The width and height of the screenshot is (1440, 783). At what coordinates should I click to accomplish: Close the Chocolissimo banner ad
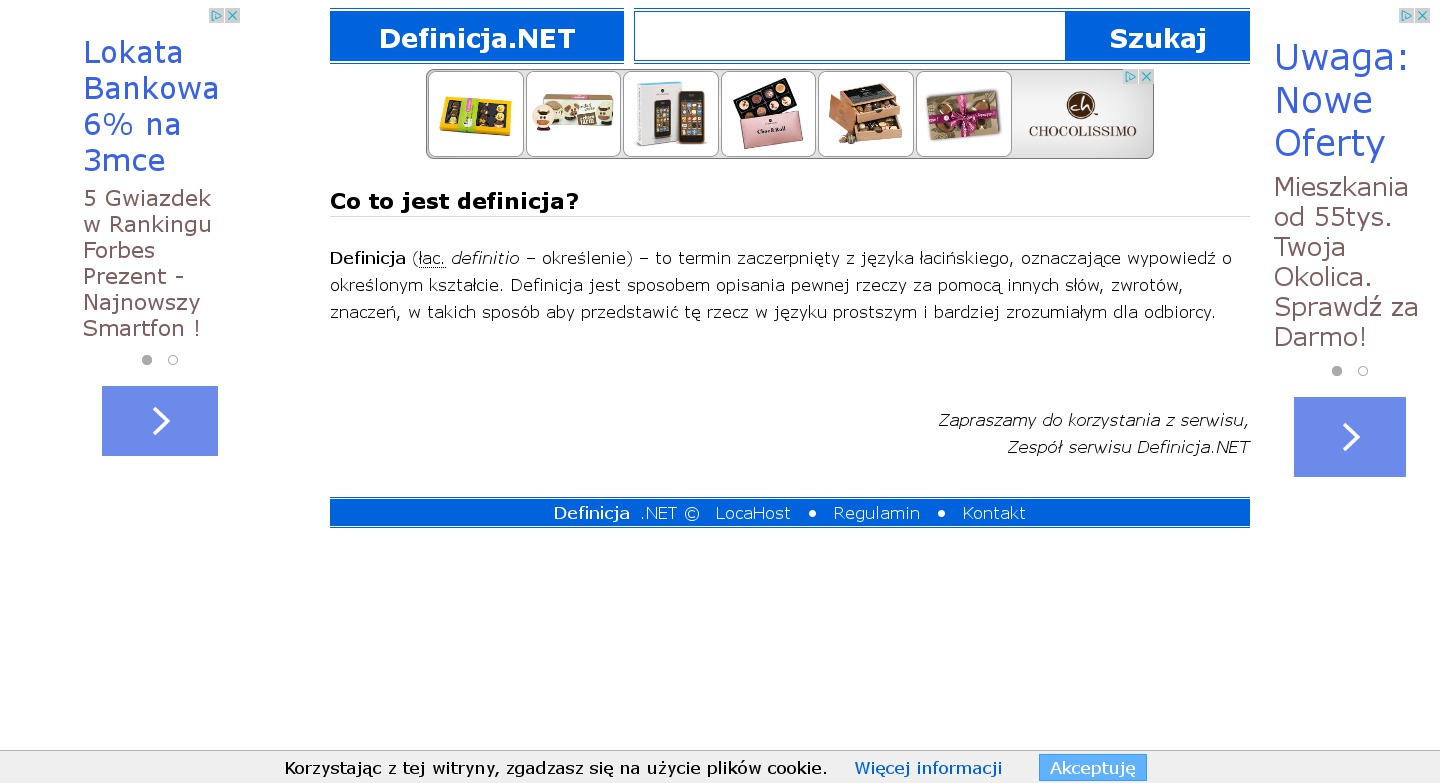click(x=1146, y=77)
